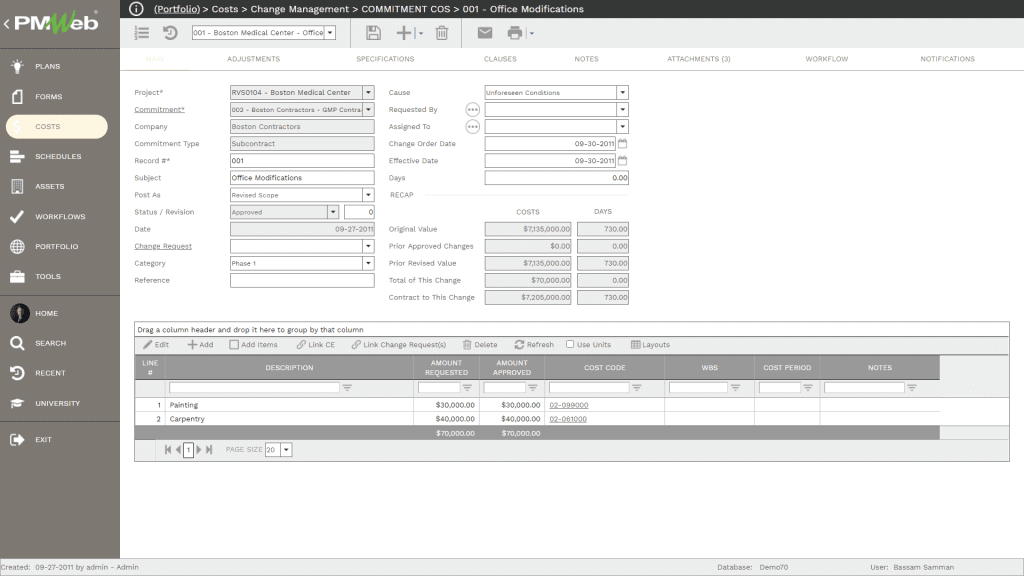
Task: Enable the Use Units checkbox
Action: point(570,344)
